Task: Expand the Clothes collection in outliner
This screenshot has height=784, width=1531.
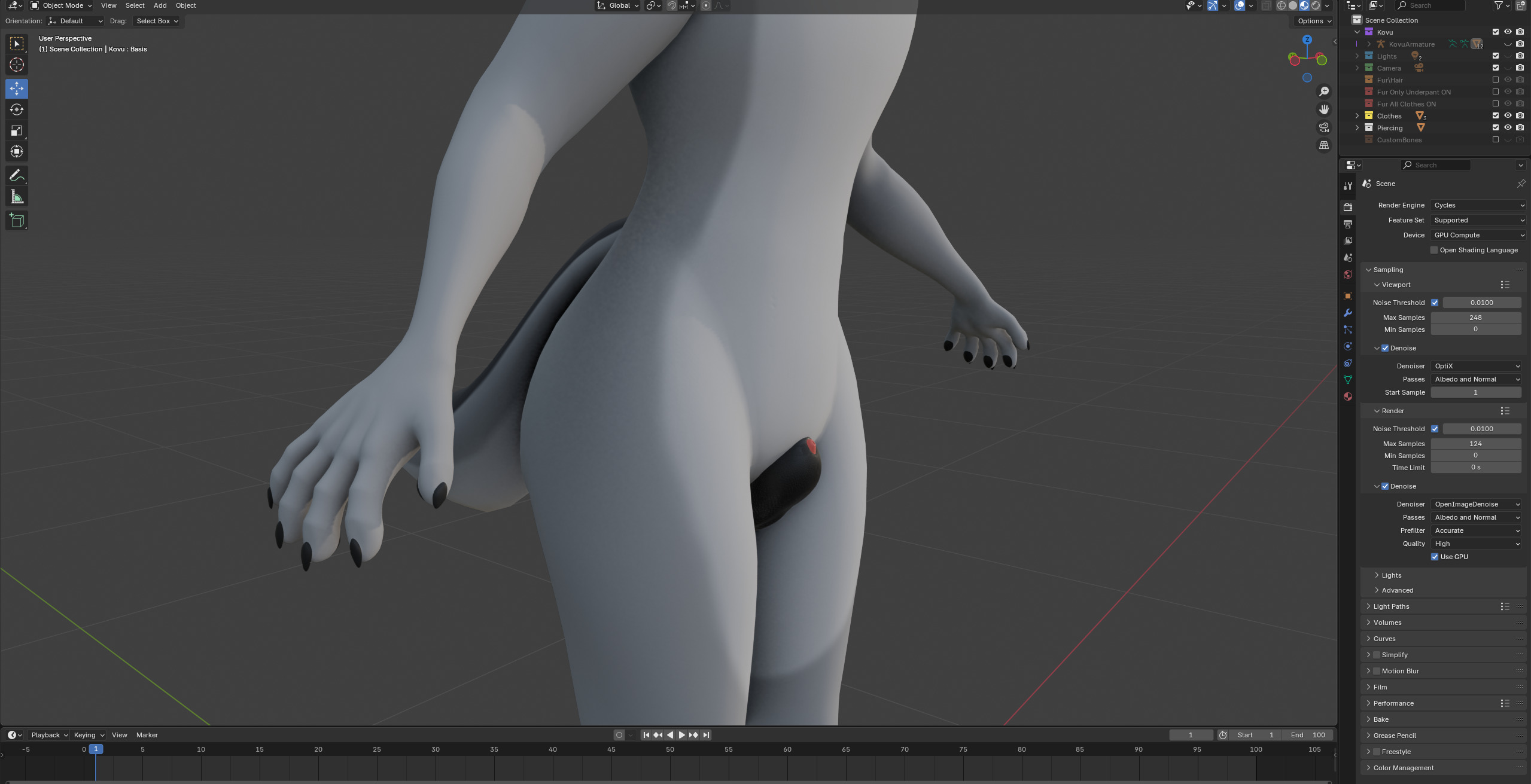Action: 1357,115
